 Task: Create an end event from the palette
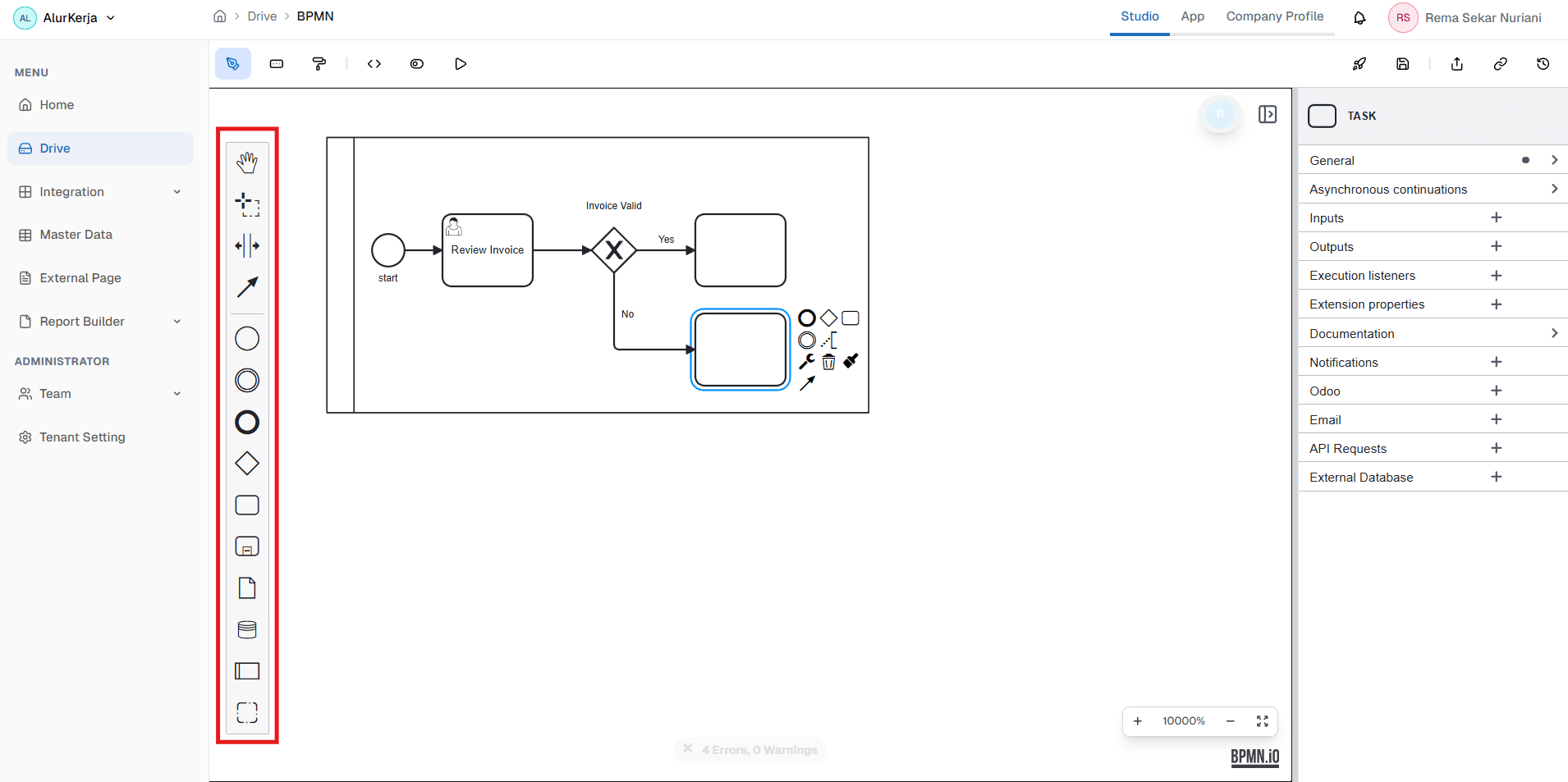pyautogui.click(x=247, y=422)
